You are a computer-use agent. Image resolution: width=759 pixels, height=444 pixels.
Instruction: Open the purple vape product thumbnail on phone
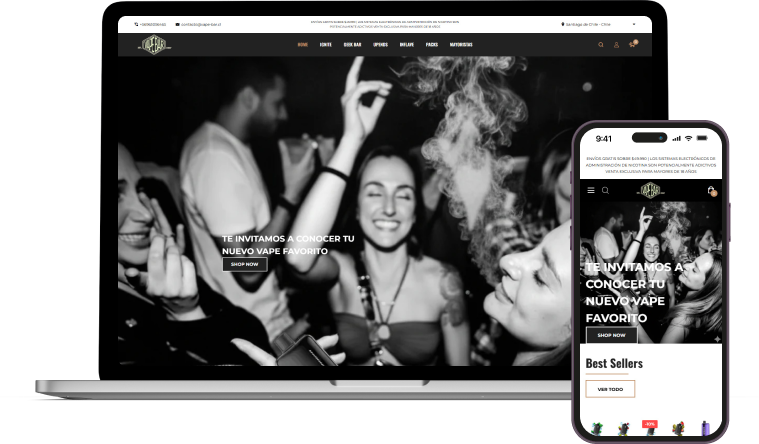(705, 428)
